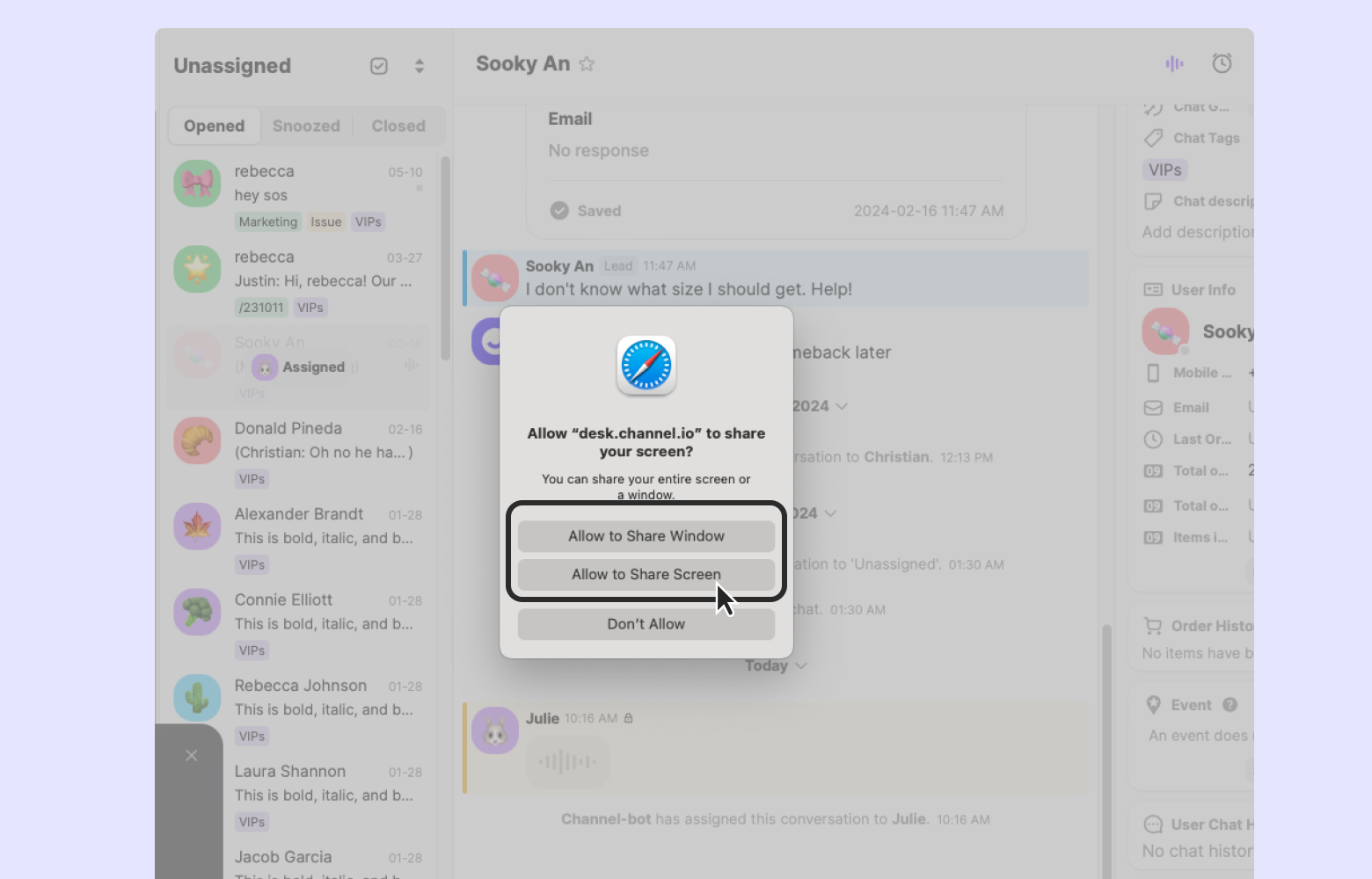Click the /231011 tag
Image resolution: width=1372 pixels, height=879 pixels.
tap(262, 308)
